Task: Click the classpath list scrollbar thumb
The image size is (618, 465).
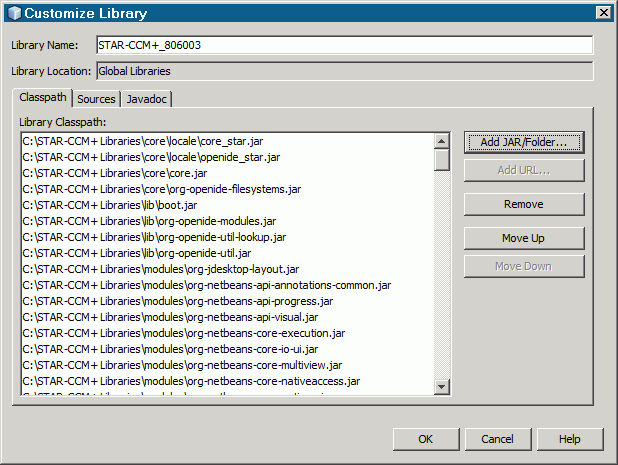Action: coord(442,160)
